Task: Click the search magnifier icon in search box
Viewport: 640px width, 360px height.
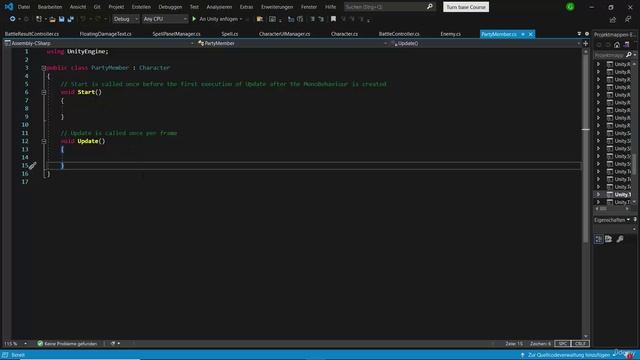Action: (x=429, y=7)
